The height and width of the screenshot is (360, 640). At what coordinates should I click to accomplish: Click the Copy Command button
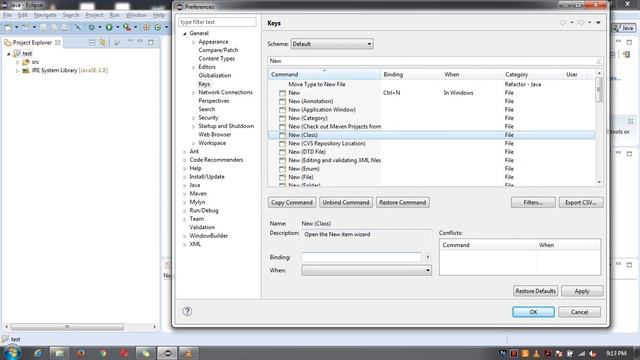click(x=292, y=202)
